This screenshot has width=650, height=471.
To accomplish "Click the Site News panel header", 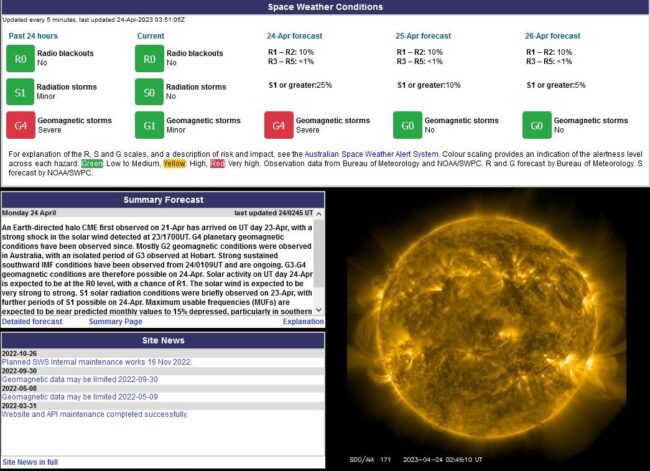I will click(x=163, y=340).
